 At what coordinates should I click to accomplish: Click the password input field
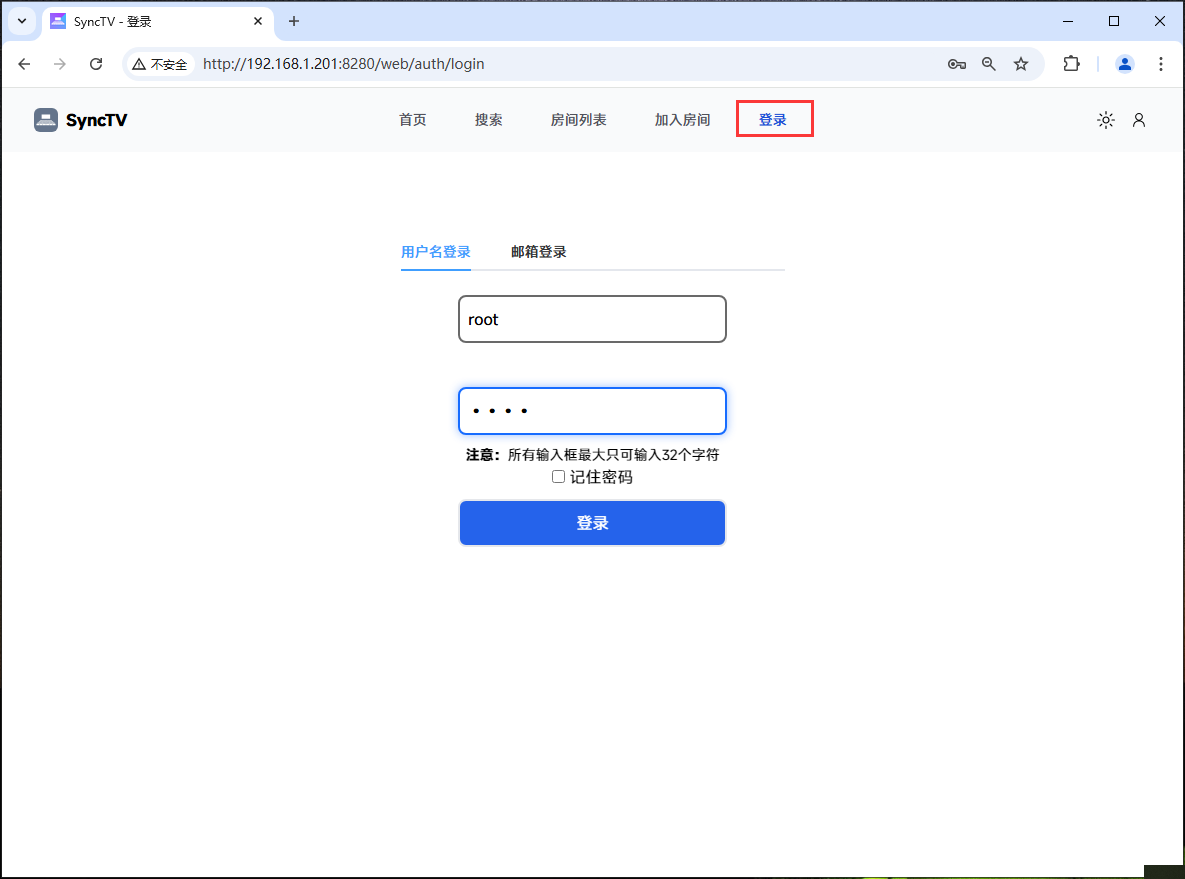coord(592,410)
